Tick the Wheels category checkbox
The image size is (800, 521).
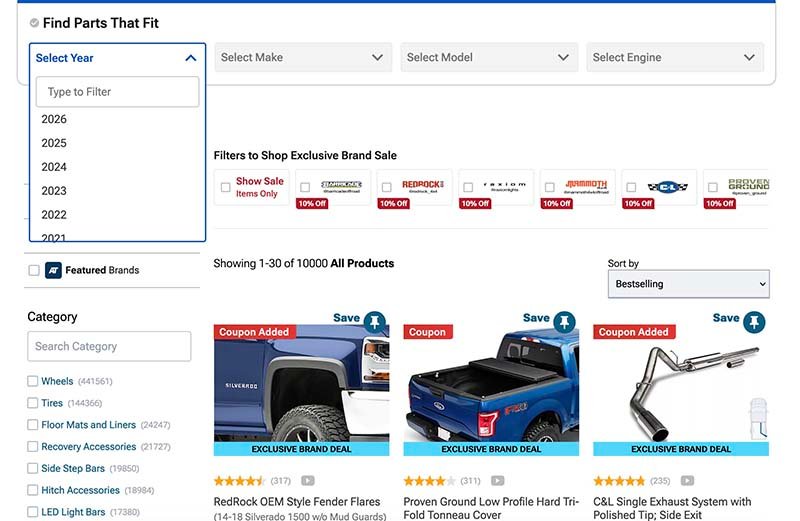[33, 381]
